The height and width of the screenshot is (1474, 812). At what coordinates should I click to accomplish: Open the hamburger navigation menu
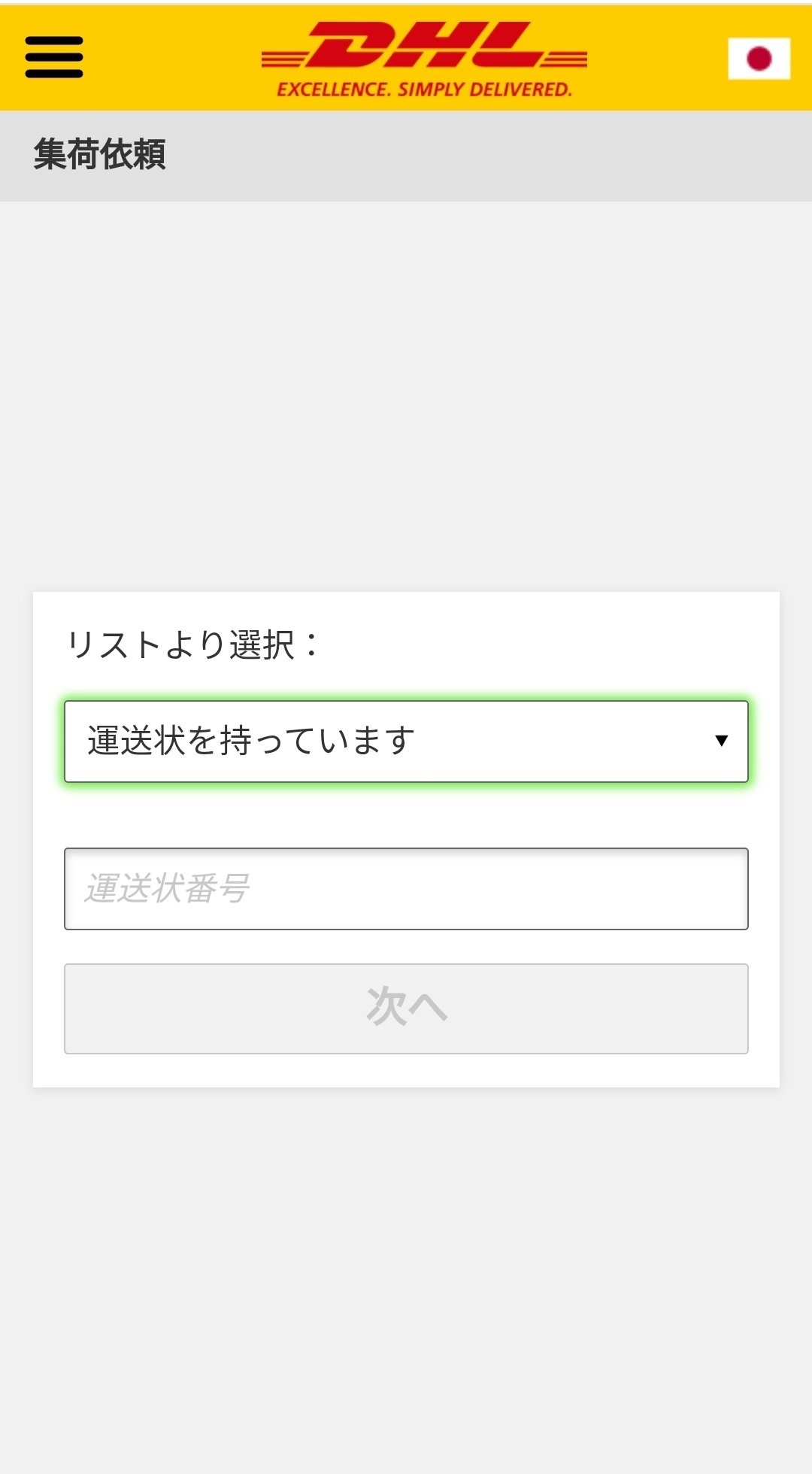(x=53, y=57)
